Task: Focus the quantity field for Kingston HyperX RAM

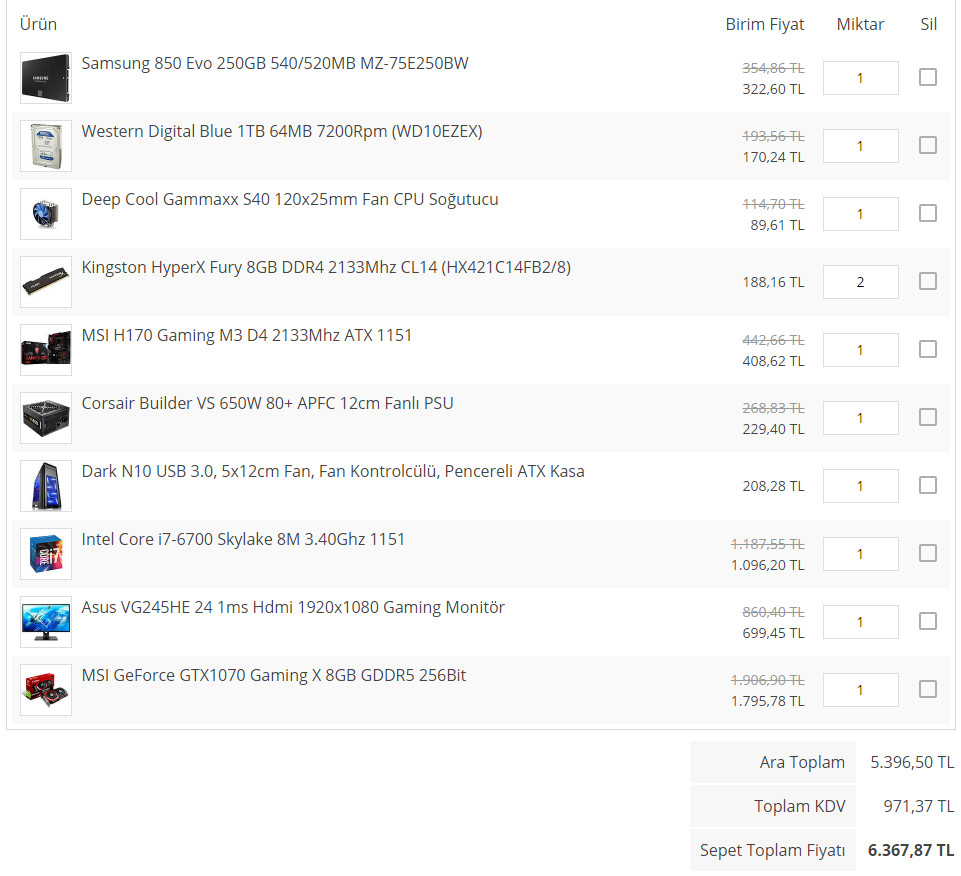Action: (x=860, y=282)
